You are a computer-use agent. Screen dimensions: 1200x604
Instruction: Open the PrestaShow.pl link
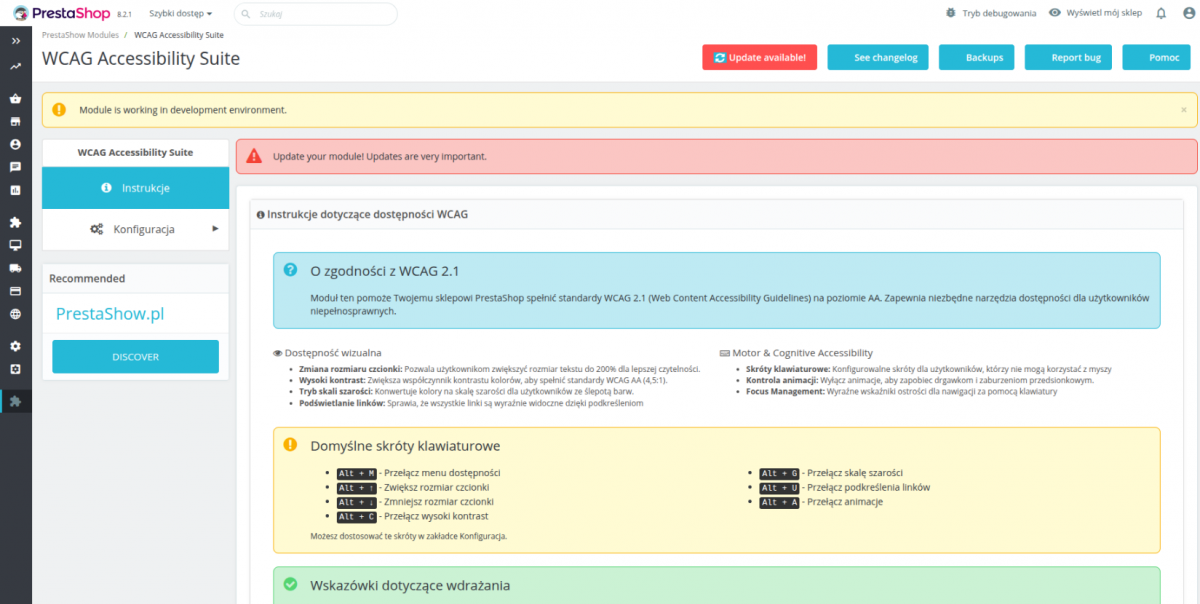coord(110,314)
